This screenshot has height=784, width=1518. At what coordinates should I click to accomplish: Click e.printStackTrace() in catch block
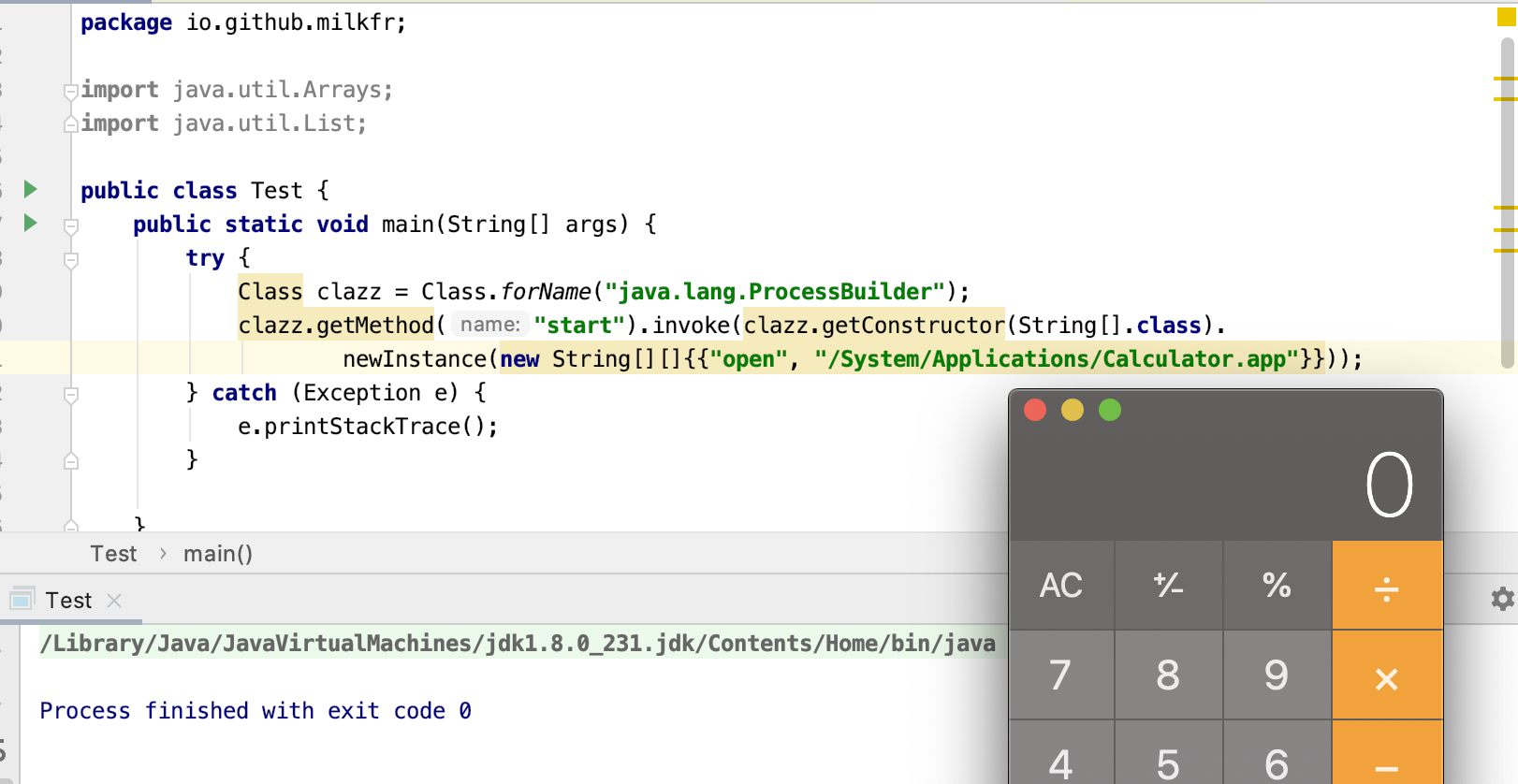367,427
